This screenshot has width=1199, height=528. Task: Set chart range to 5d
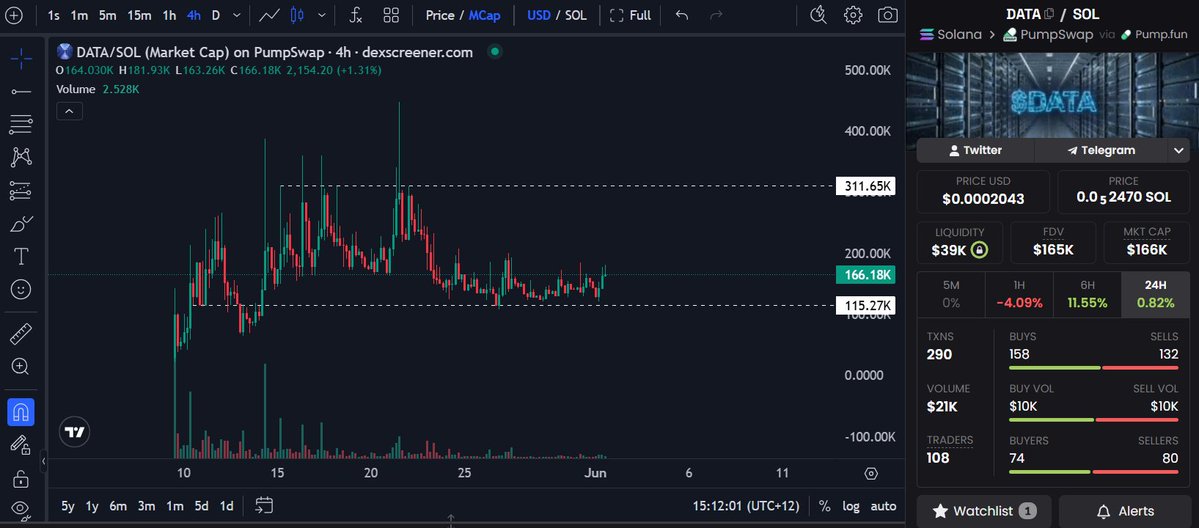[201, 506]
